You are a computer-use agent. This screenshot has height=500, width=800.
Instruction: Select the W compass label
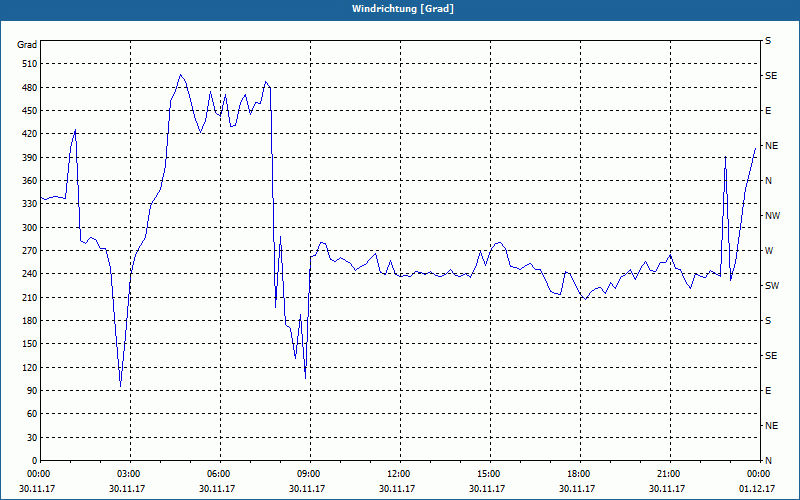769,251
